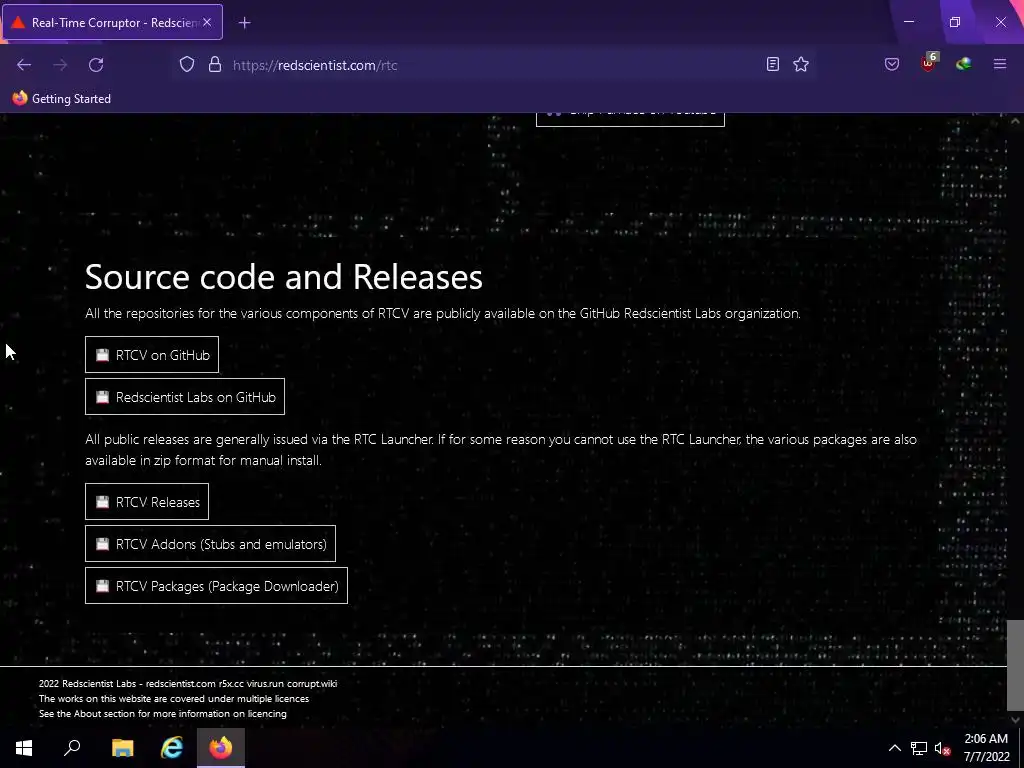Open the Windows Start menu
This screenshot has height=768, width=1024.
click(x=24, y=747)
